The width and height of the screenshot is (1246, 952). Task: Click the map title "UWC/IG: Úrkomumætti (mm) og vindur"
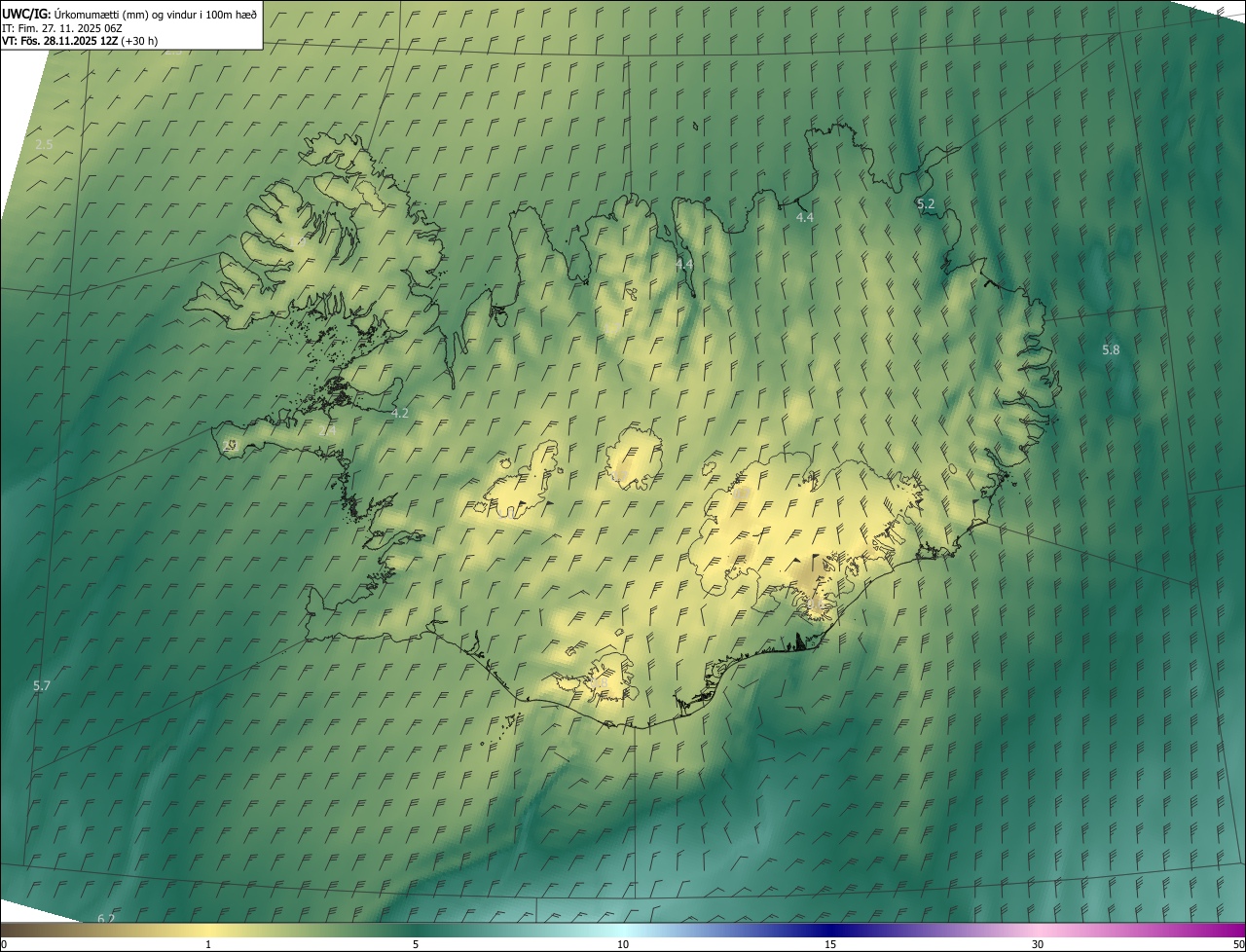coord(129,14)
